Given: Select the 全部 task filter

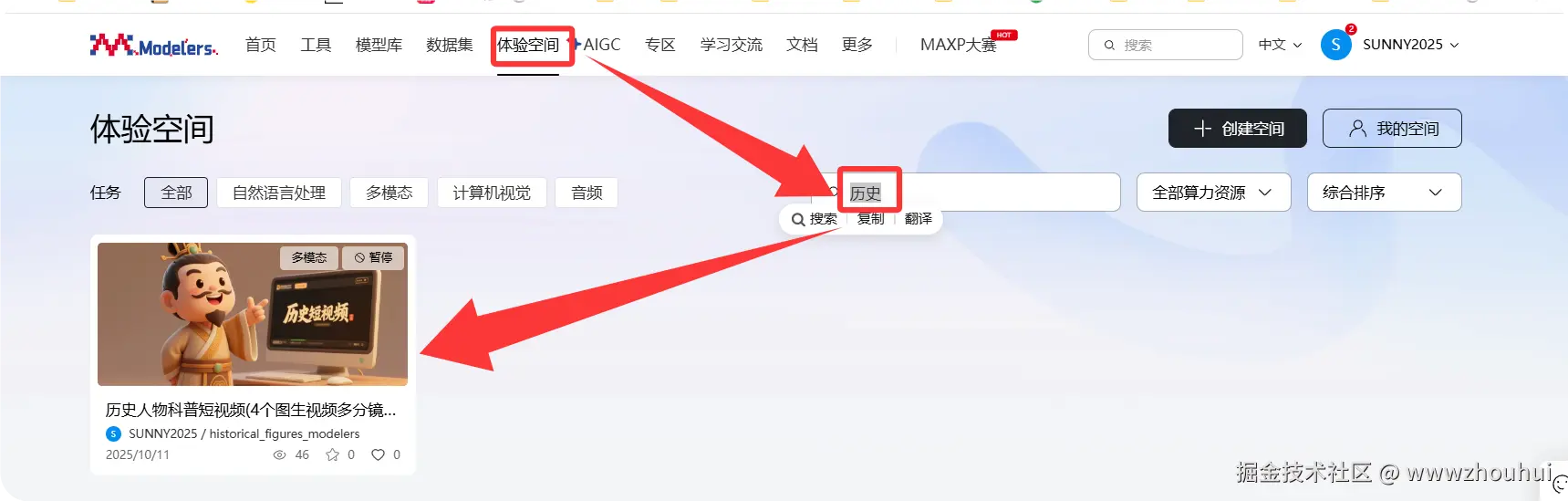Looking at the screenshot, I should pyautogui.click(x=176, y=193).
